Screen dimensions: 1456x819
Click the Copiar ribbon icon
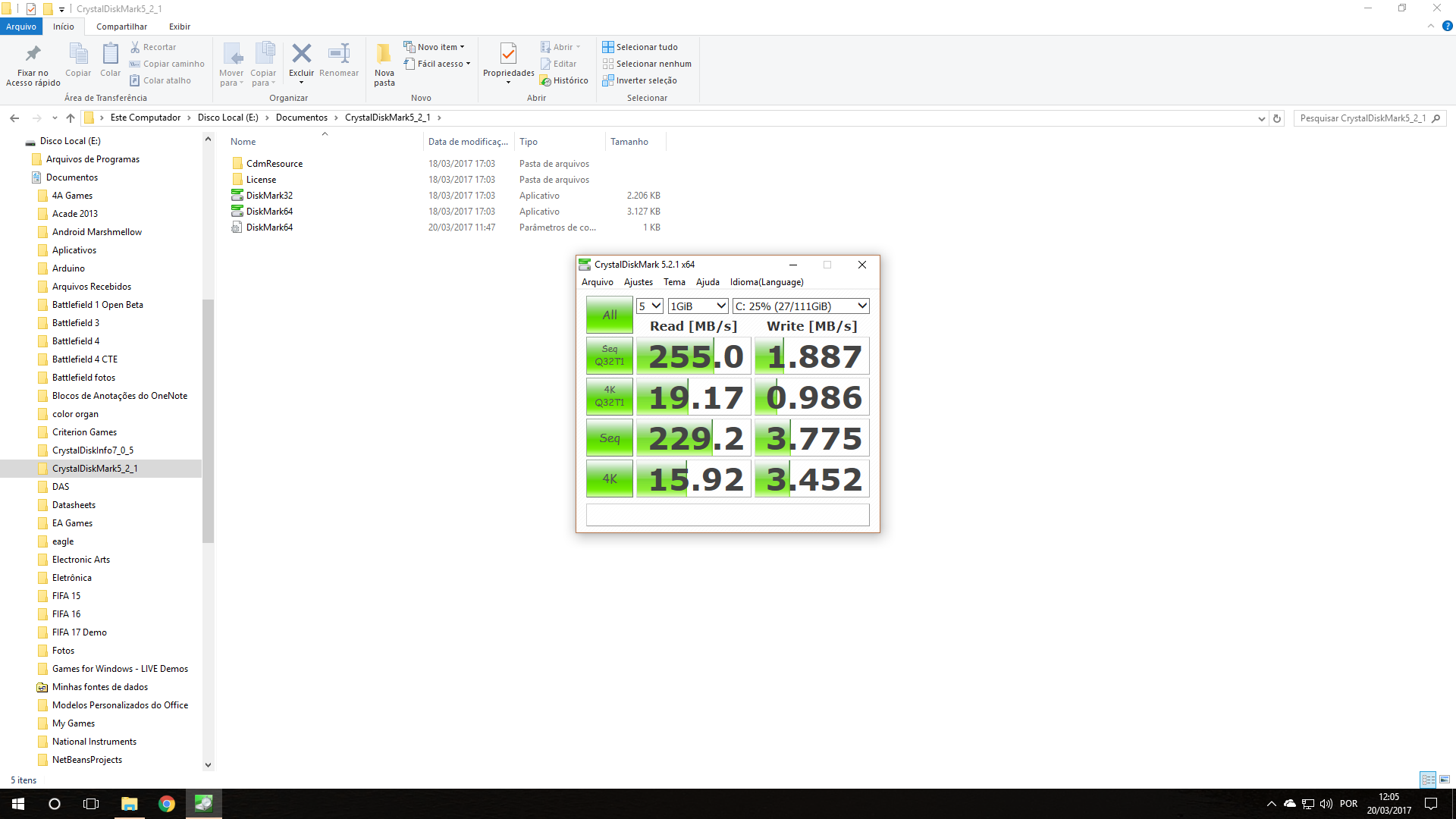click(x=78, y=54)
